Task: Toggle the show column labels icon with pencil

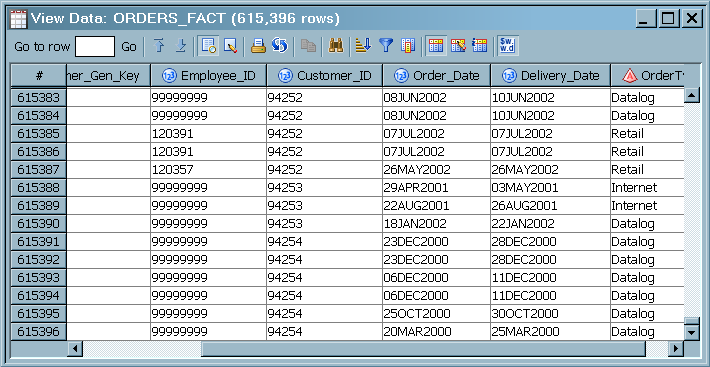Action: [x=458, y=46]
